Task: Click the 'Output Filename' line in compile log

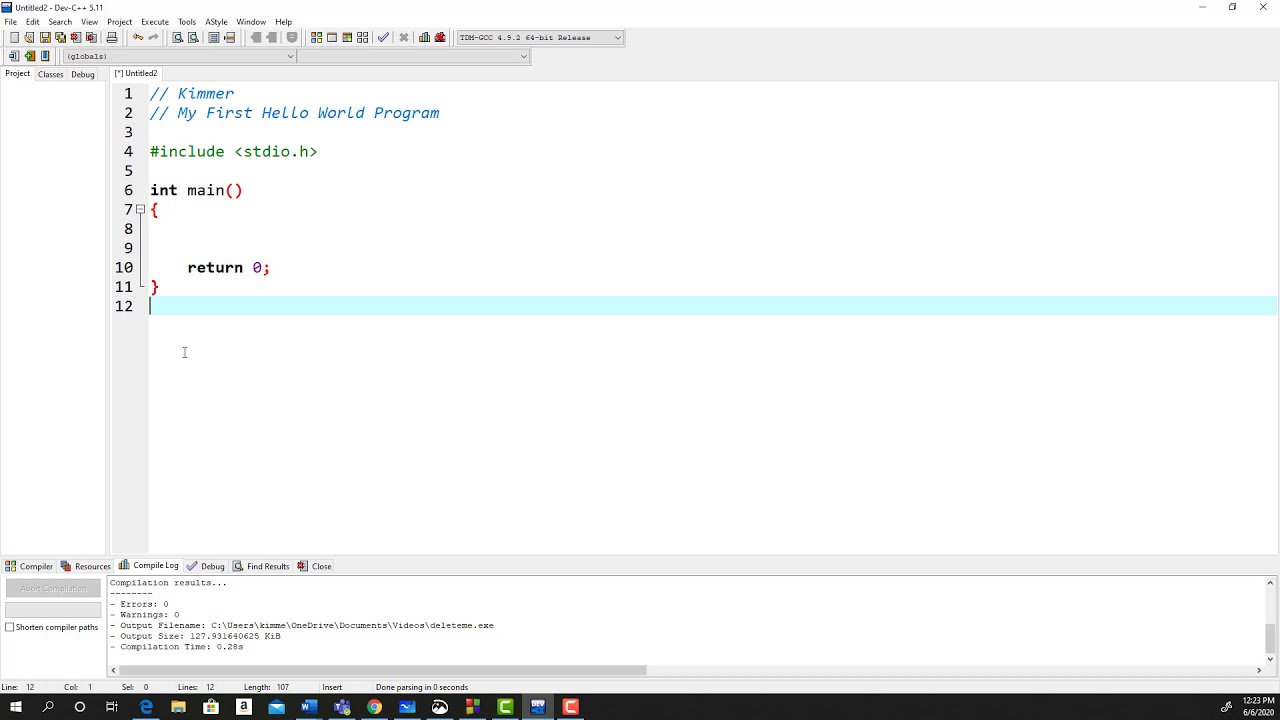Action: click(x=301, y=625)
